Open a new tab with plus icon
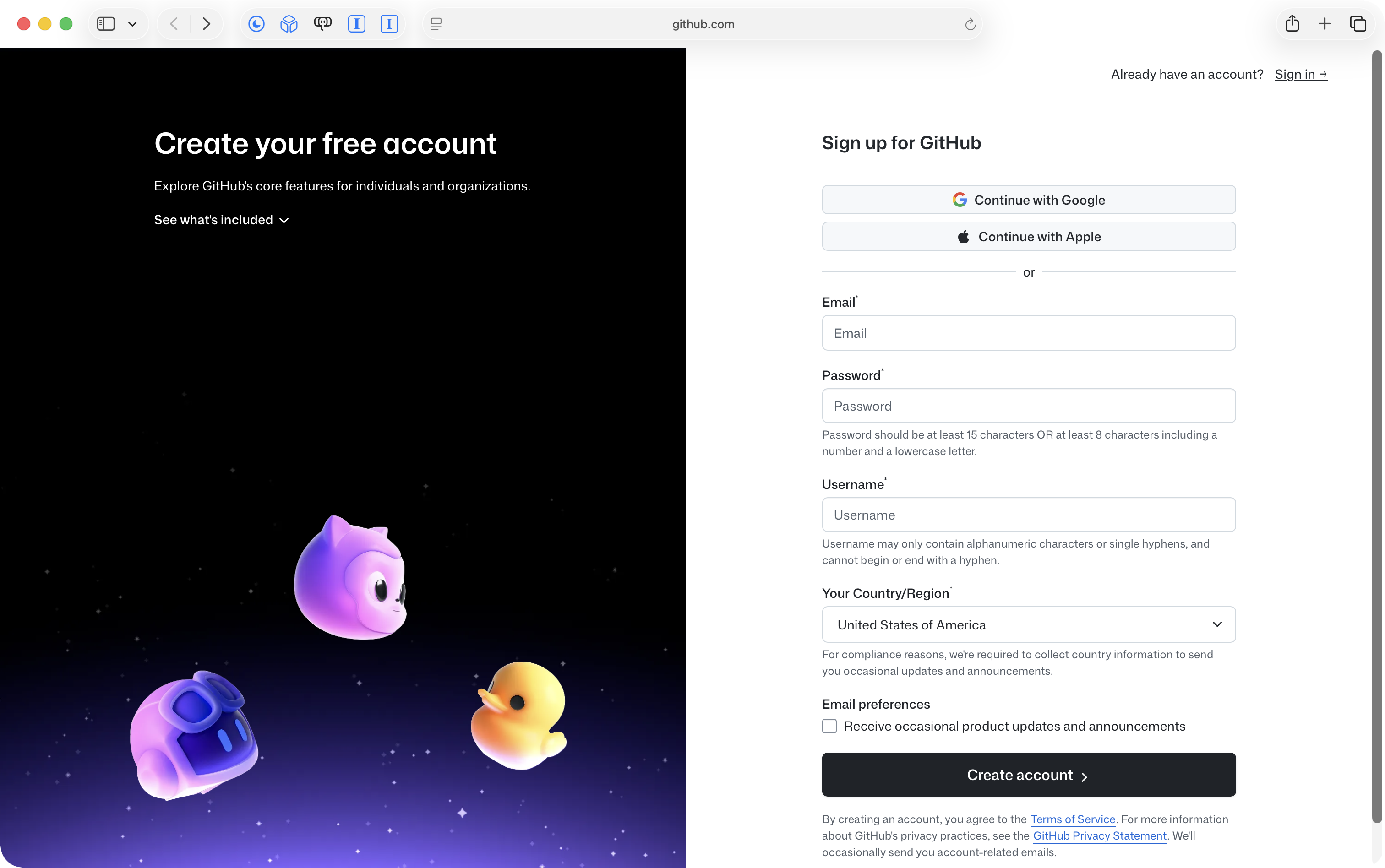The height and width of the screenshot is (868, 1385). (x=1325, y=24)
